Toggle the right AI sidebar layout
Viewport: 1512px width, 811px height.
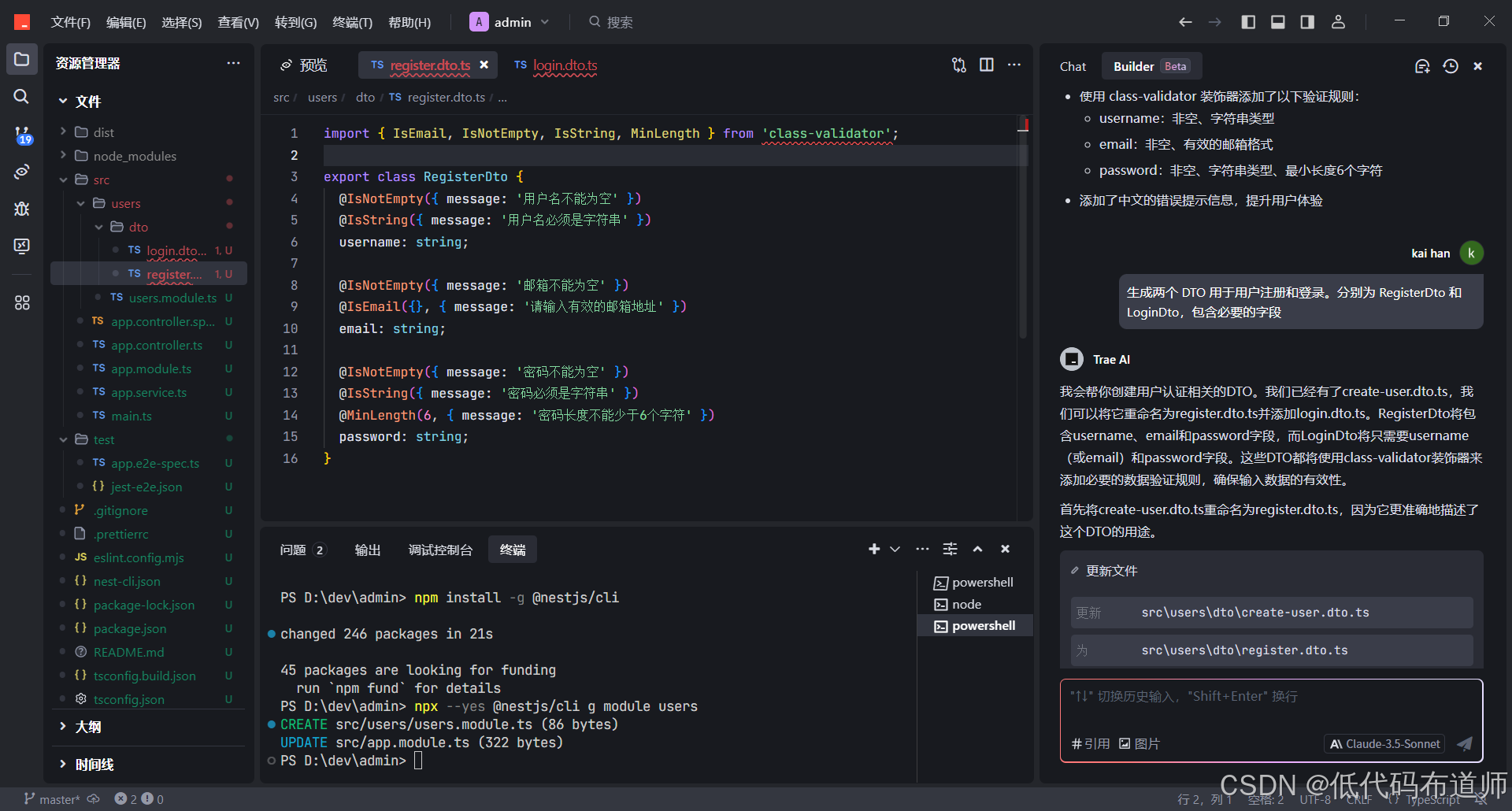pyautogui.click(x=1307, y=22)
